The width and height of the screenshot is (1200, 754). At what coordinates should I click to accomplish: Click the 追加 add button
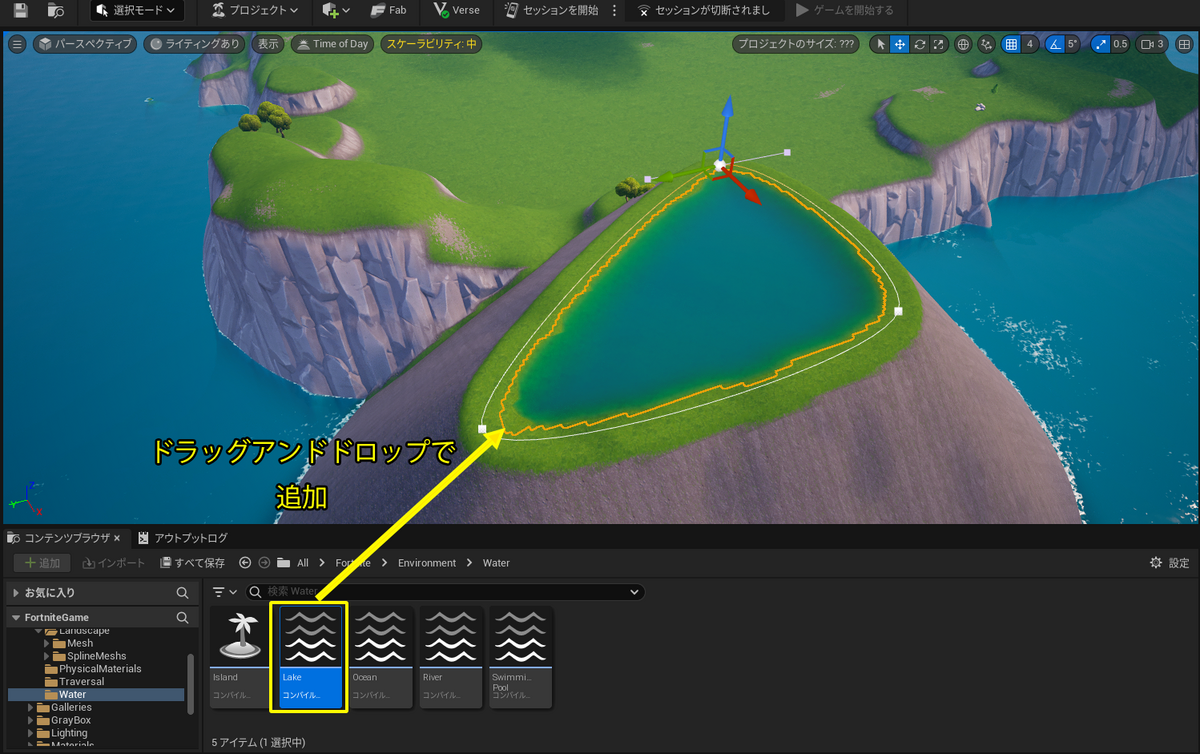(42, 563)
